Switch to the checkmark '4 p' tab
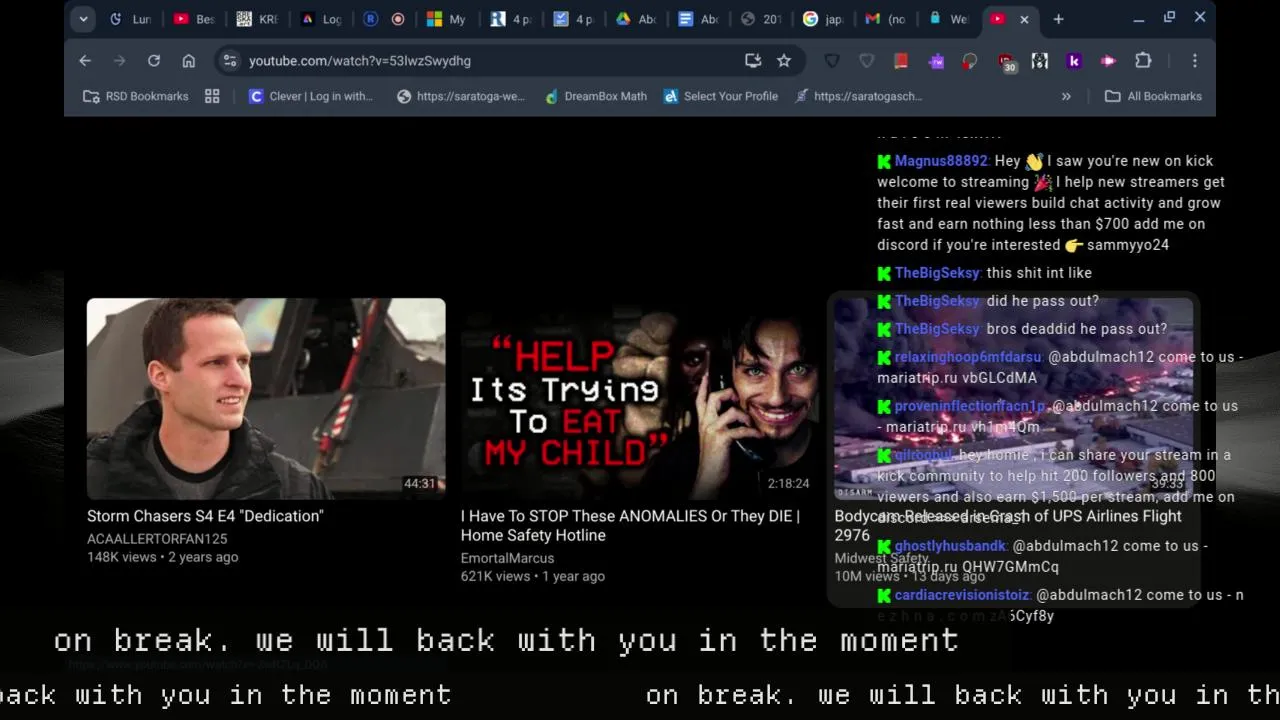 tap(573, 19)
